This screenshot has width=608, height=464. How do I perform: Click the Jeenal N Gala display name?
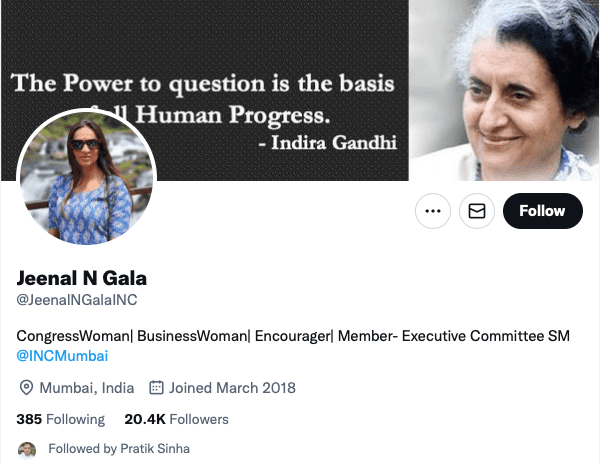pyautogui.click(x=81, y=278)
